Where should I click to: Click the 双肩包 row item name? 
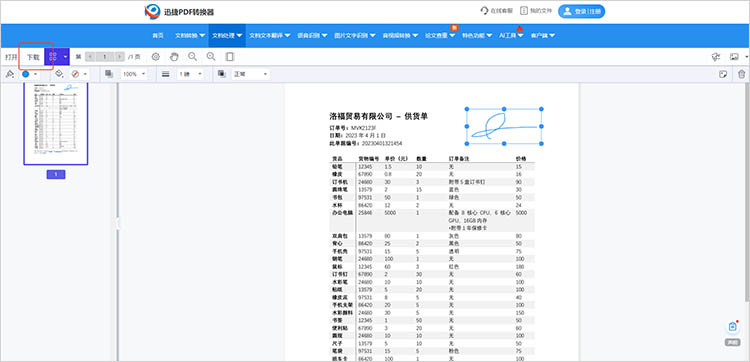[339, 236]
